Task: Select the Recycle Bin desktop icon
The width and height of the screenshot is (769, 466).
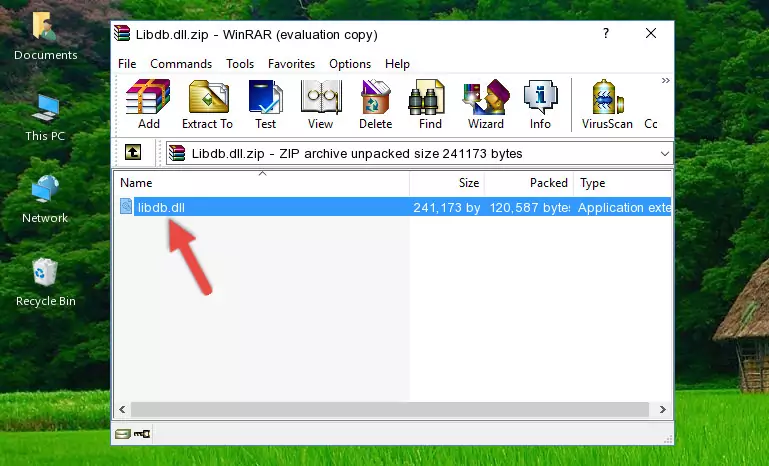Action: (x=45, y=282)
